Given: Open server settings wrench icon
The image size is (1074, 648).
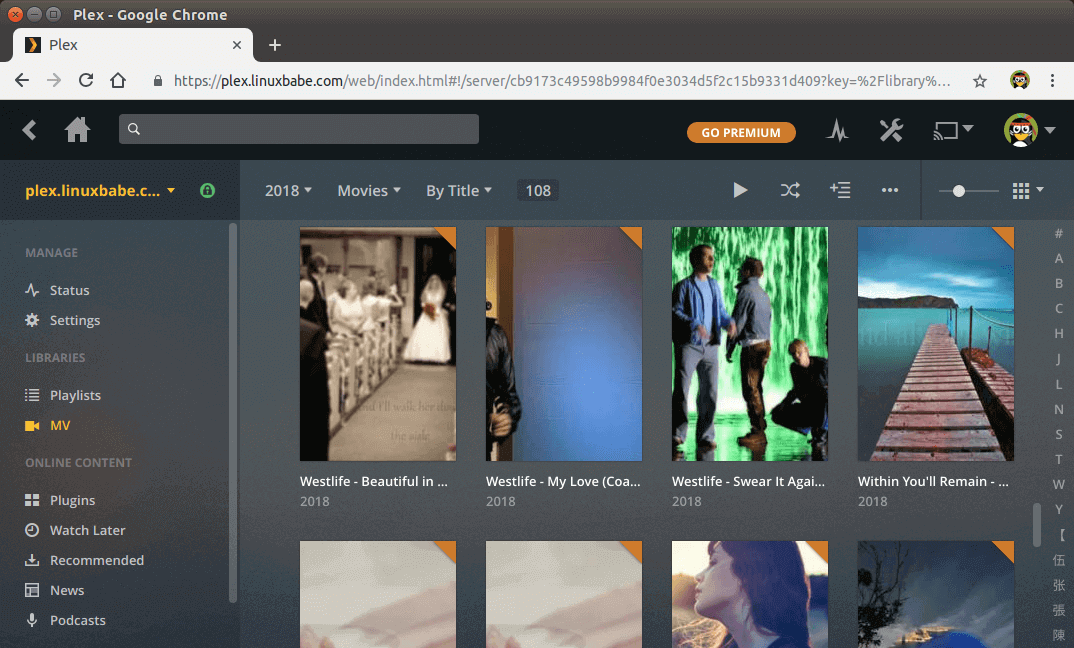Looking at the screenshot, I should click(x=890, y=130).
